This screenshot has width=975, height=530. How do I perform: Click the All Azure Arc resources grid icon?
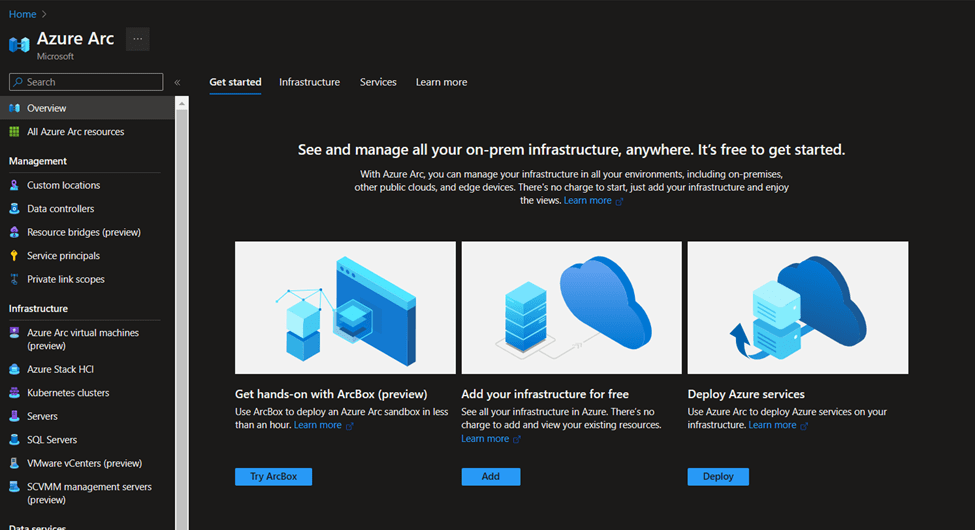(x=14, y=132)
